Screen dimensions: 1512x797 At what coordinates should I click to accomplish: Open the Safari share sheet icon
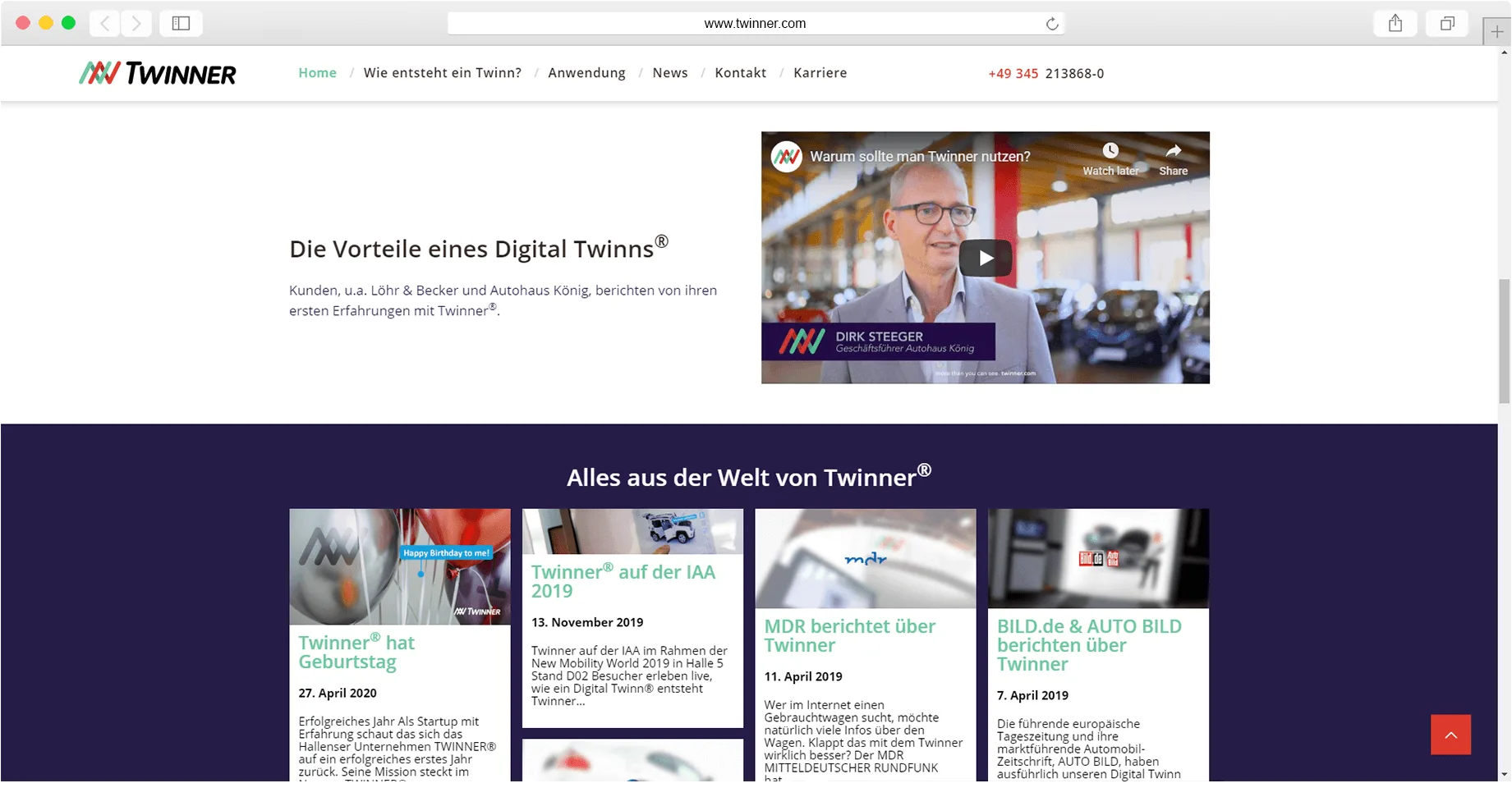1395,23
